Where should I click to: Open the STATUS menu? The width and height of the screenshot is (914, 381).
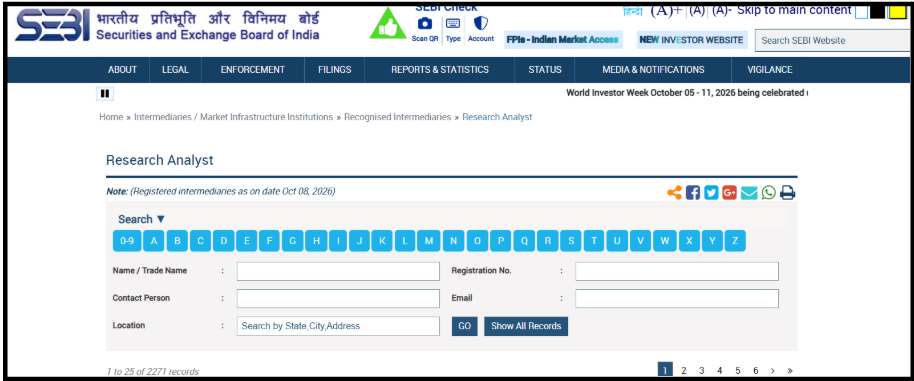[x=544, y=70]
